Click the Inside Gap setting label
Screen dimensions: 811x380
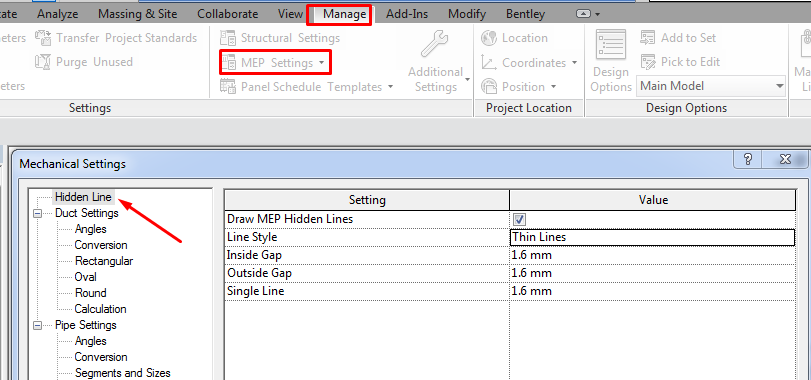pos(254,255)
